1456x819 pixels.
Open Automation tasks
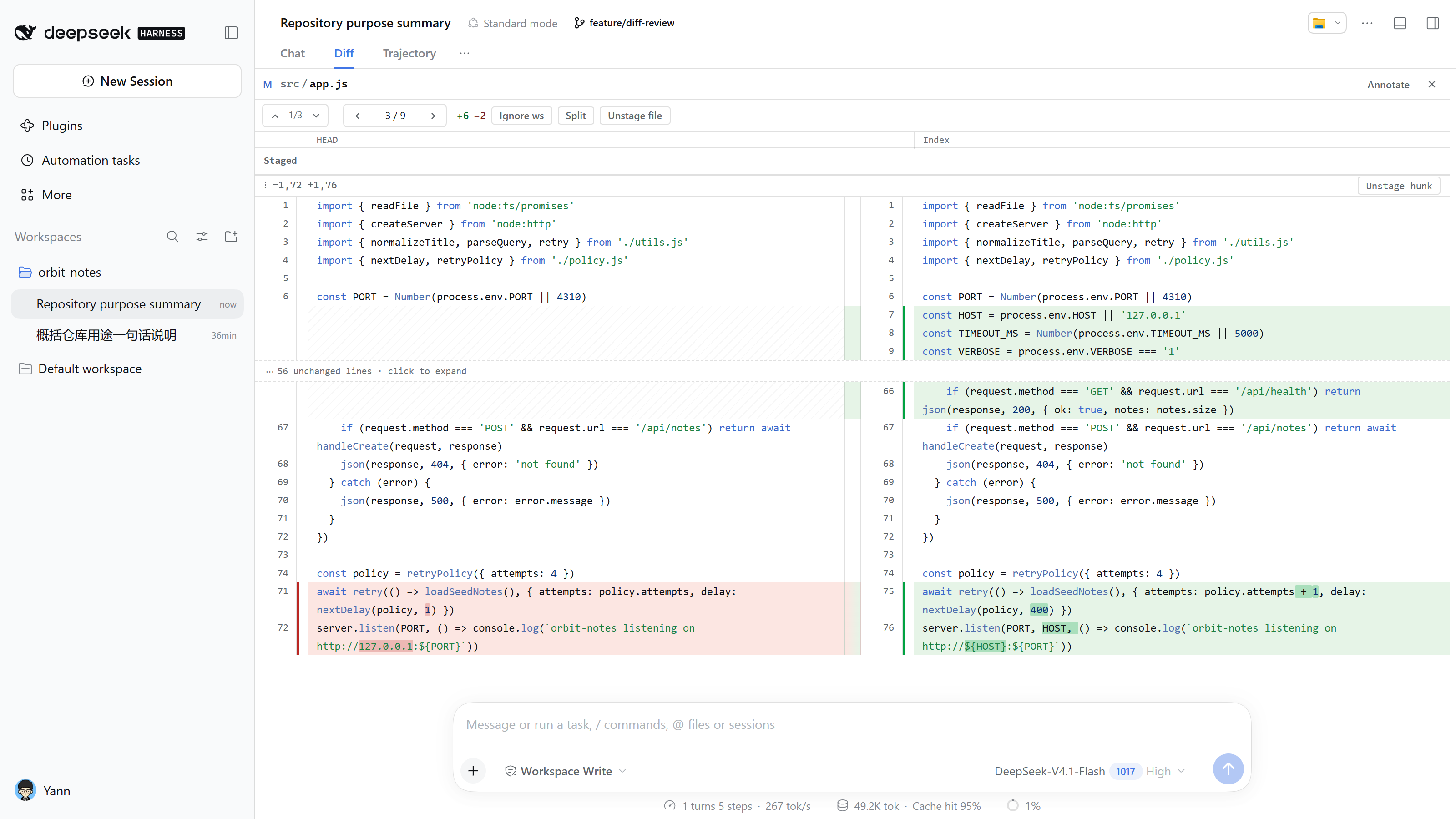[128, 160]
